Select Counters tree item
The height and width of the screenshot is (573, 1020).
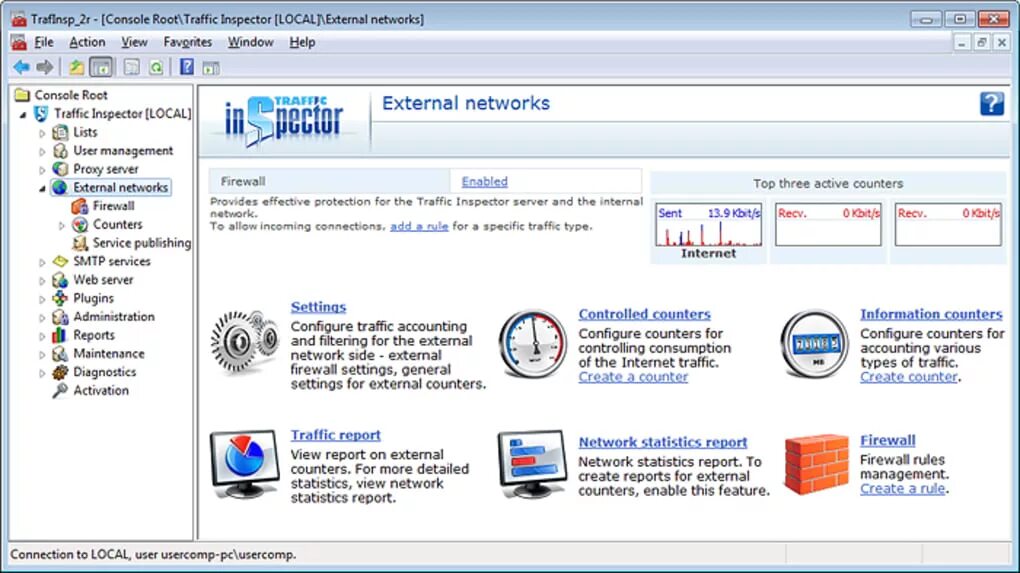pos(117,224)
